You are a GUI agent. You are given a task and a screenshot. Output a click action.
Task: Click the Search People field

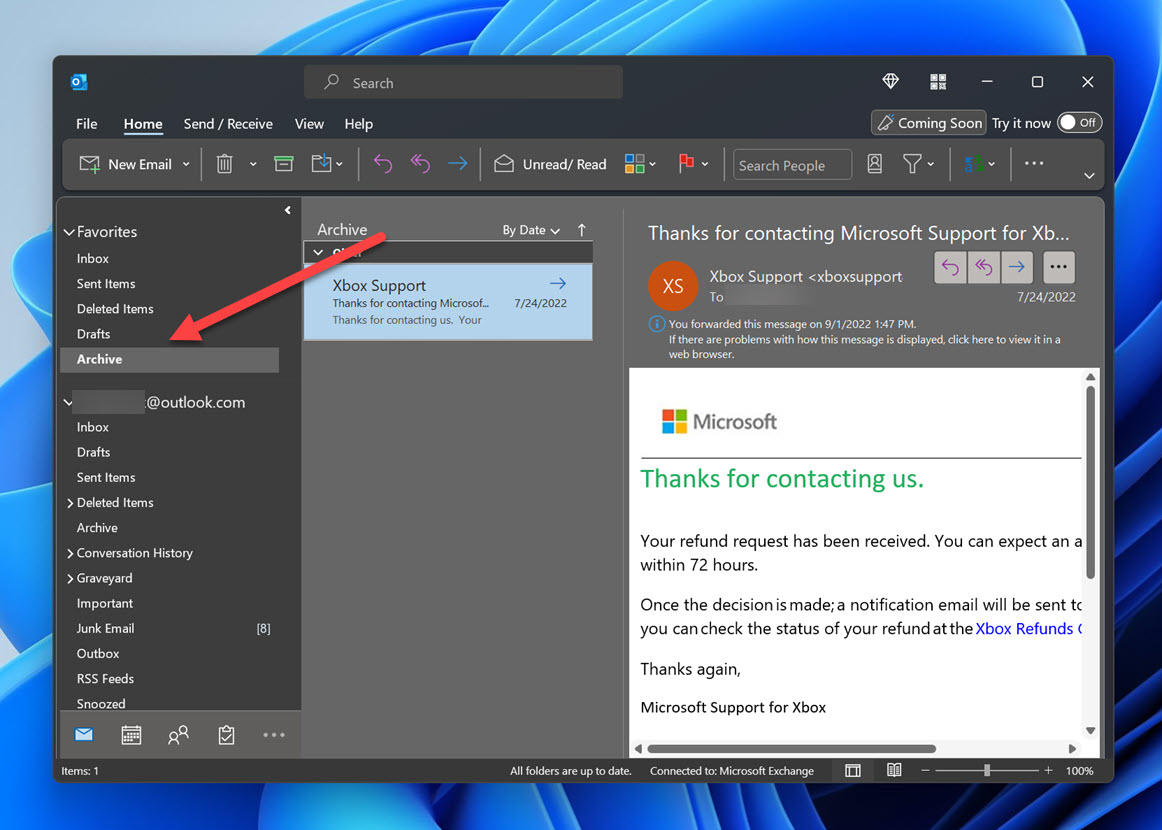tap(792, 165)
